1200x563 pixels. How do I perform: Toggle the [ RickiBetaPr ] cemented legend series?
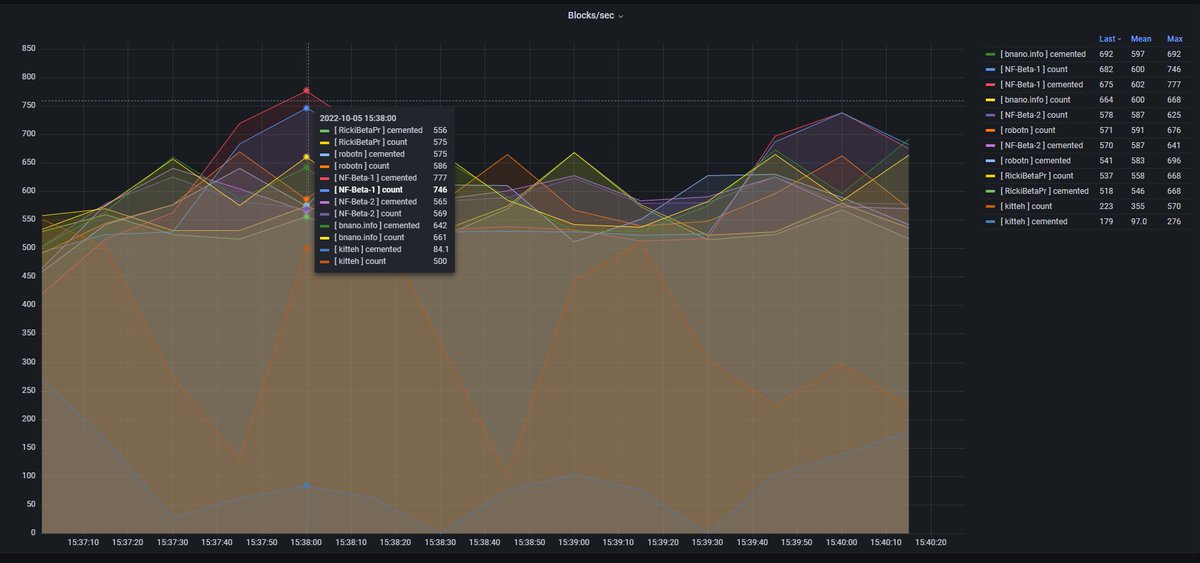coord(1044,191)
